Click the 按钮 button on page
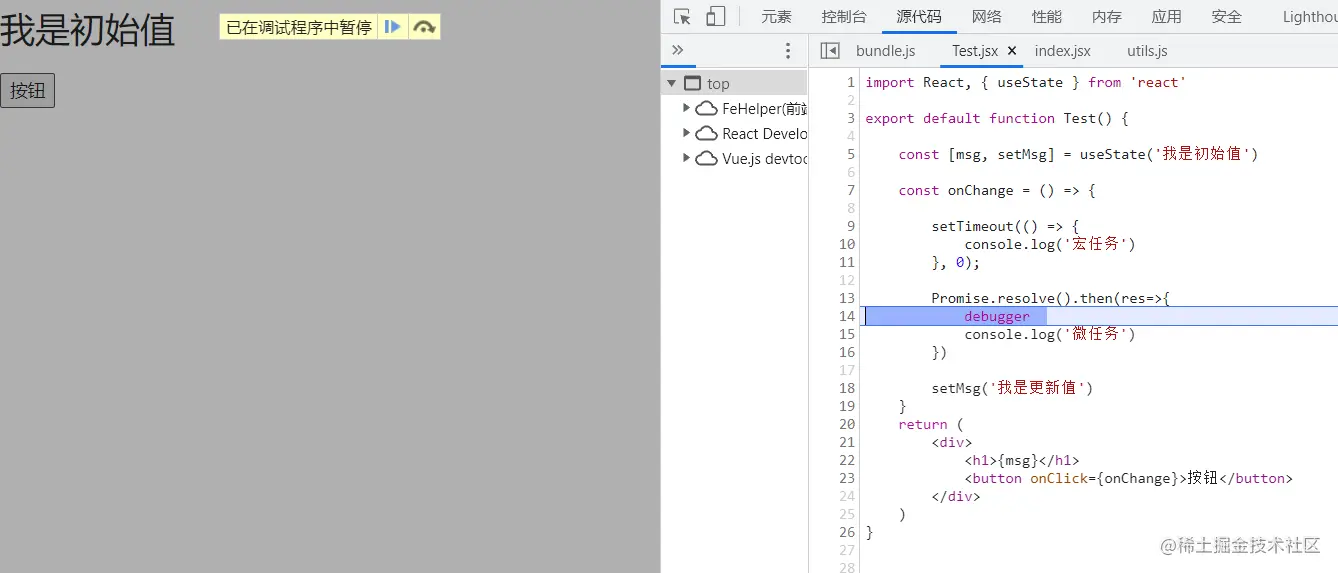Viewport: 1338px width, 573px height. [x=27, y=90]
